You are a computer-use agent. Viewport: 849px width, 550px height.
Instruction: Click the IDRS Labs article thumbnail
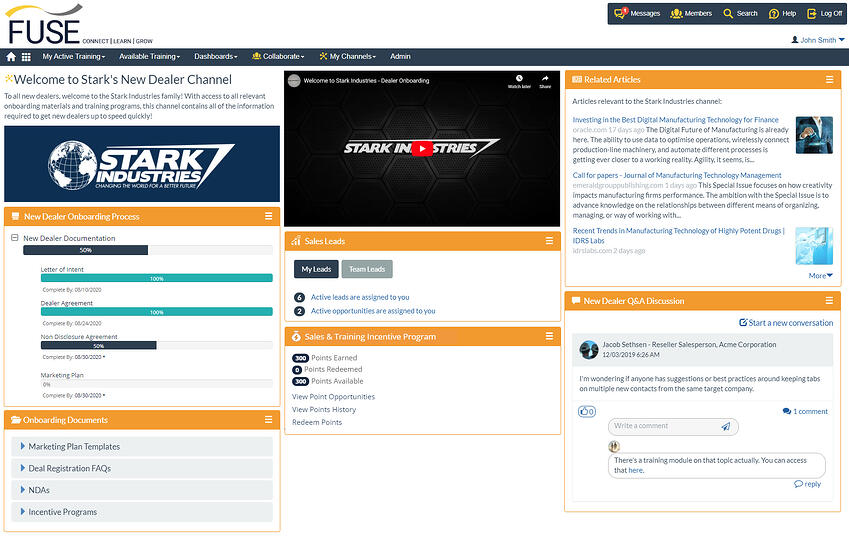click(x=814, y=246)
